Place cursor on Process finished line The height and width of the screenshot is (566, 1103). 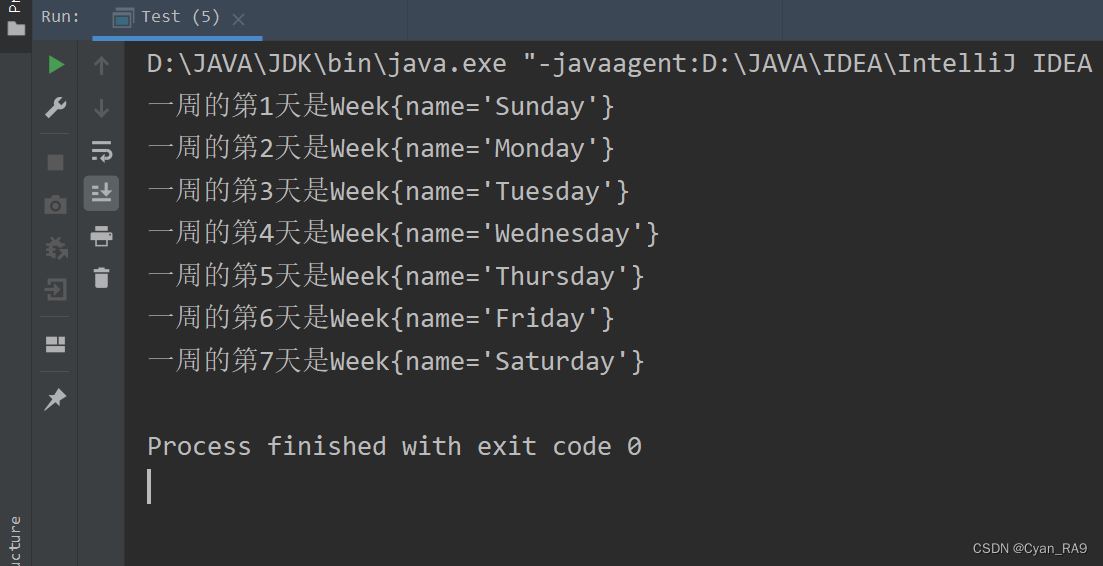(394, 446)
